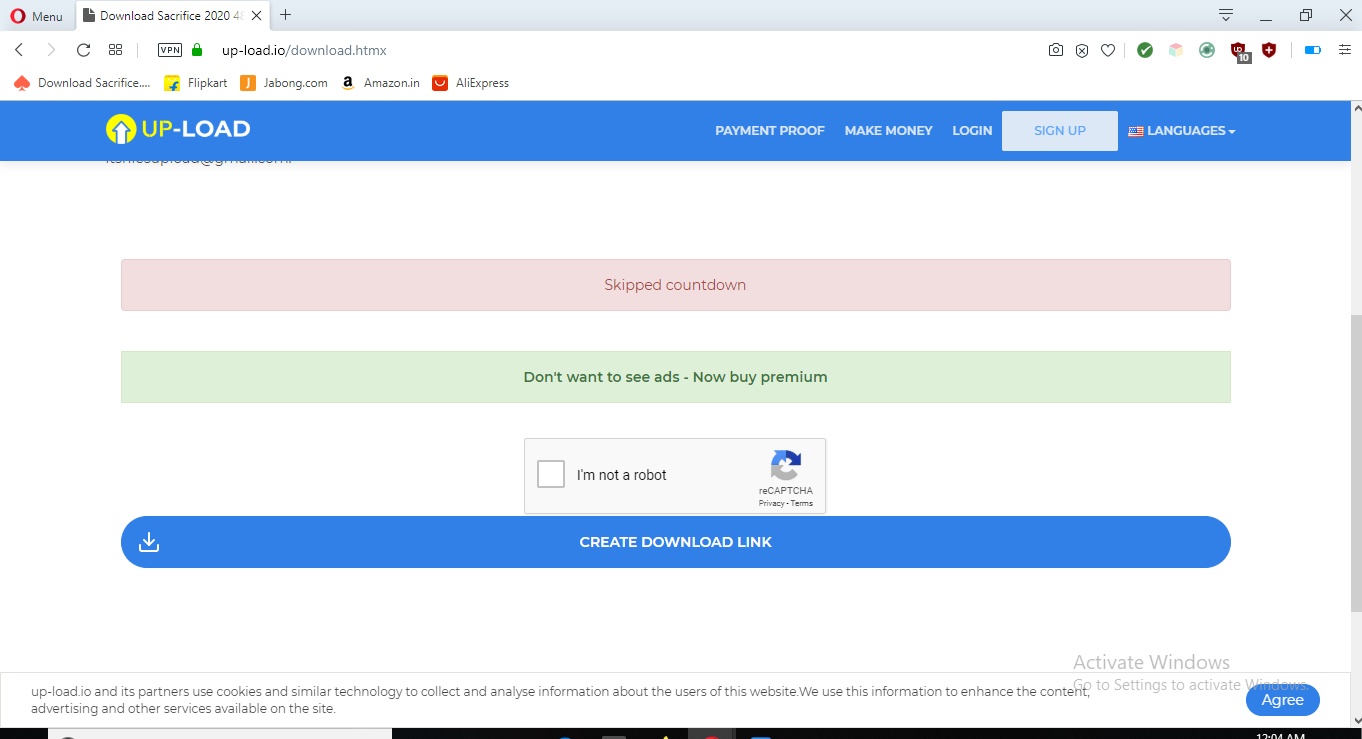Open the browser settings sliders icon
This screenshot has width=1362, height=739.
click(x=1343, y=49)
